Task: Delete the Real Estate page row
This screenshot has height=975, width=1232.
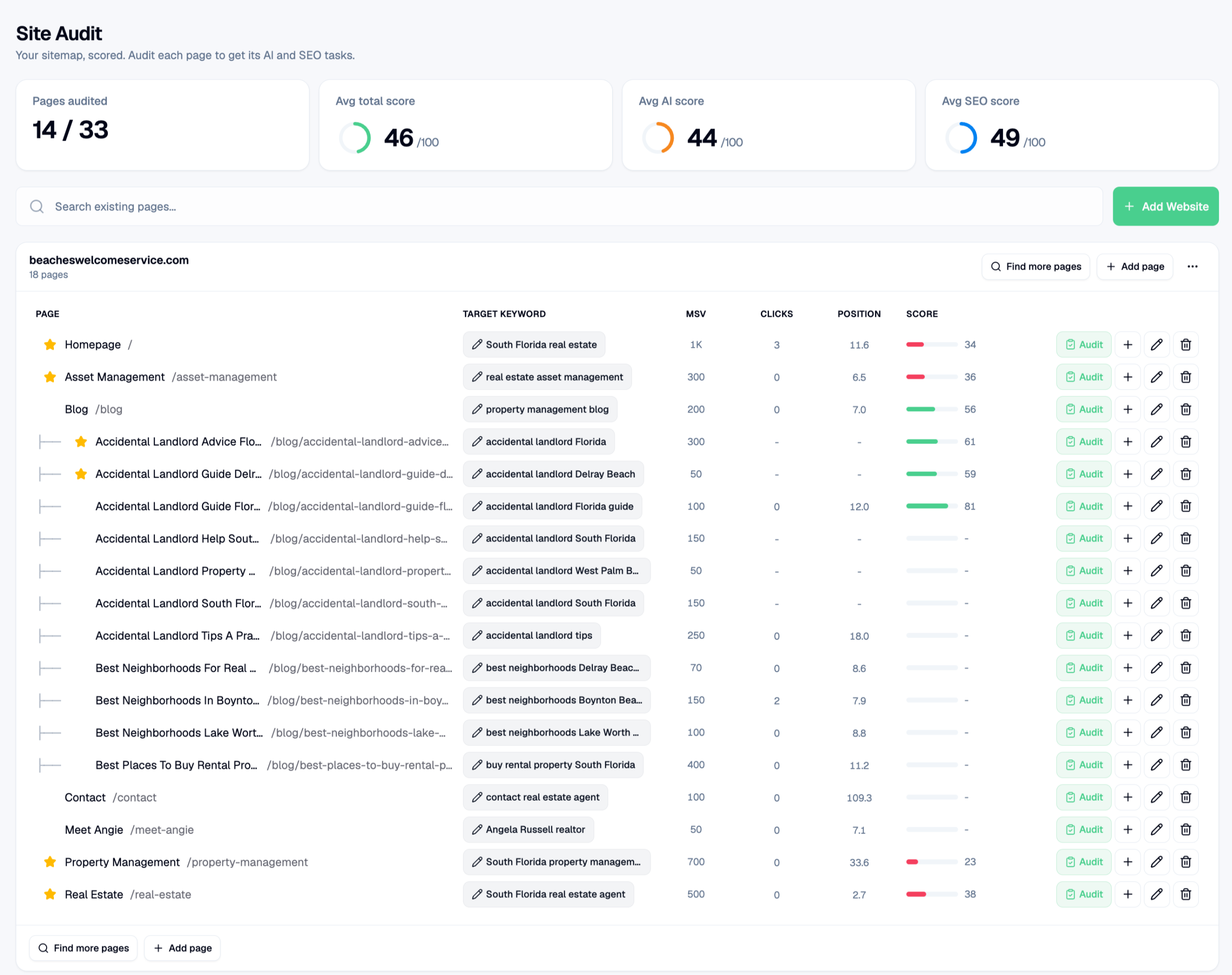Action: [1185, 894]
